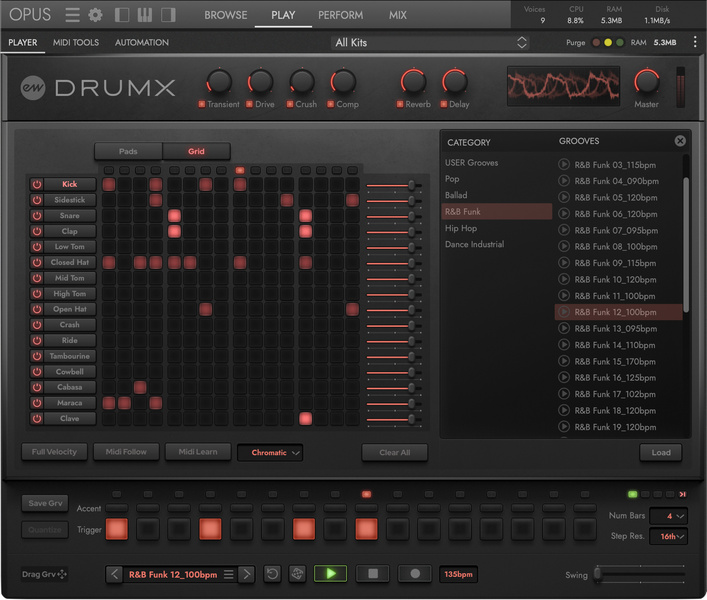The height and width of the screenshot is (600, 707).
Task: Go to the next groove arrow
Action: tap(246, 574)
